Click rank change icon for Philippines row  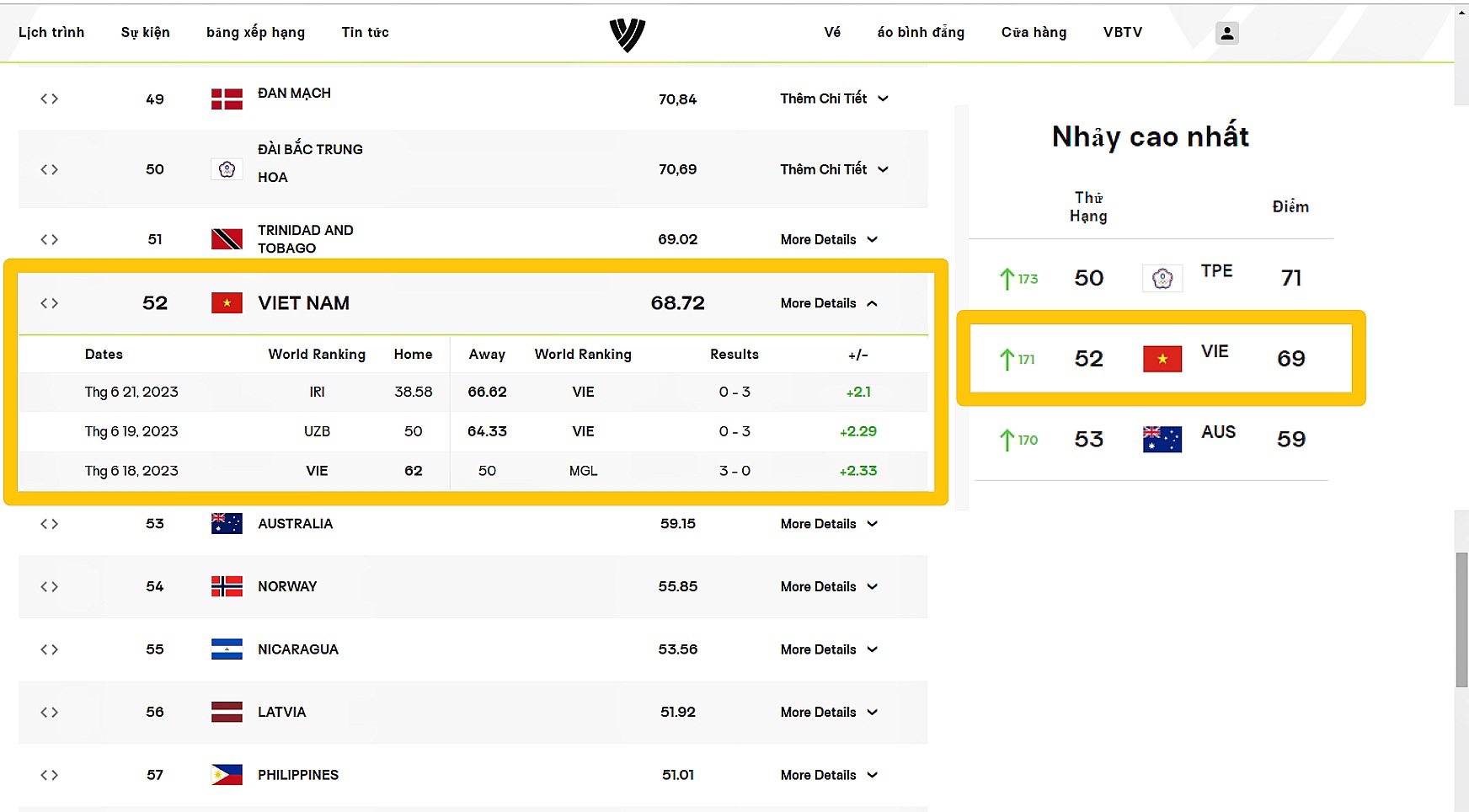coord(50,775)
